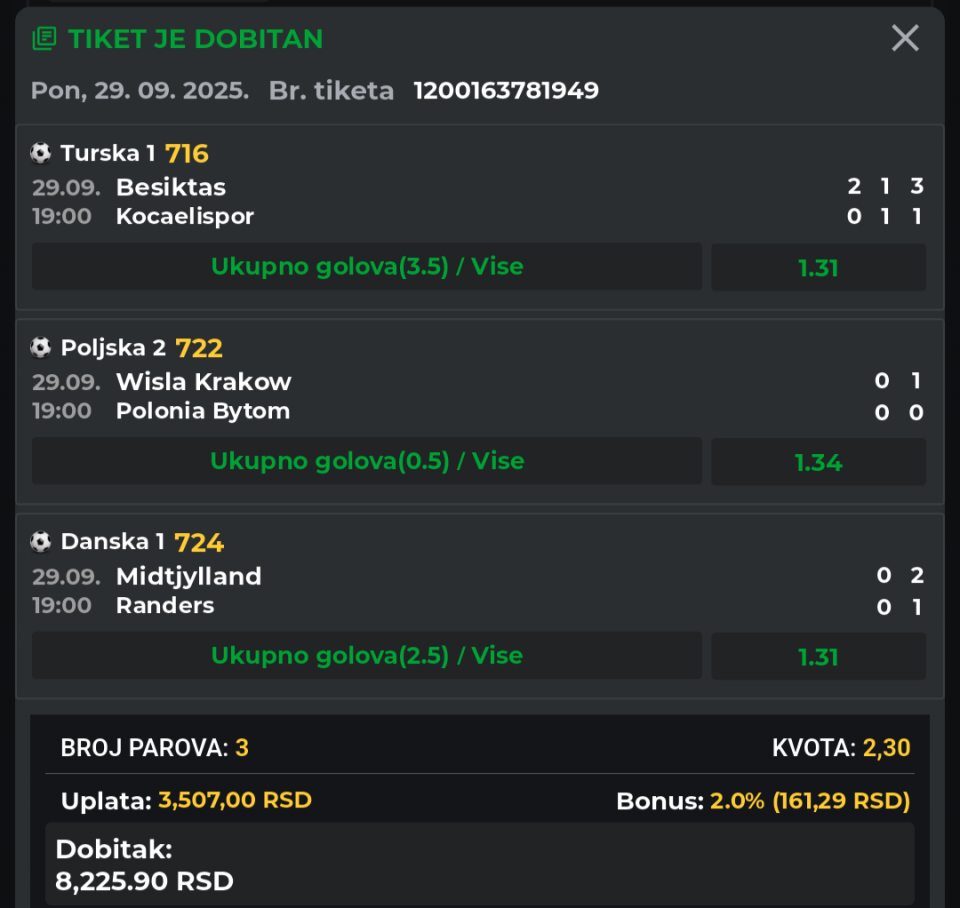The image size is (960, 908).
Task: Click the 1.31 odds for Midtjylland match
Action: [819, 656]
